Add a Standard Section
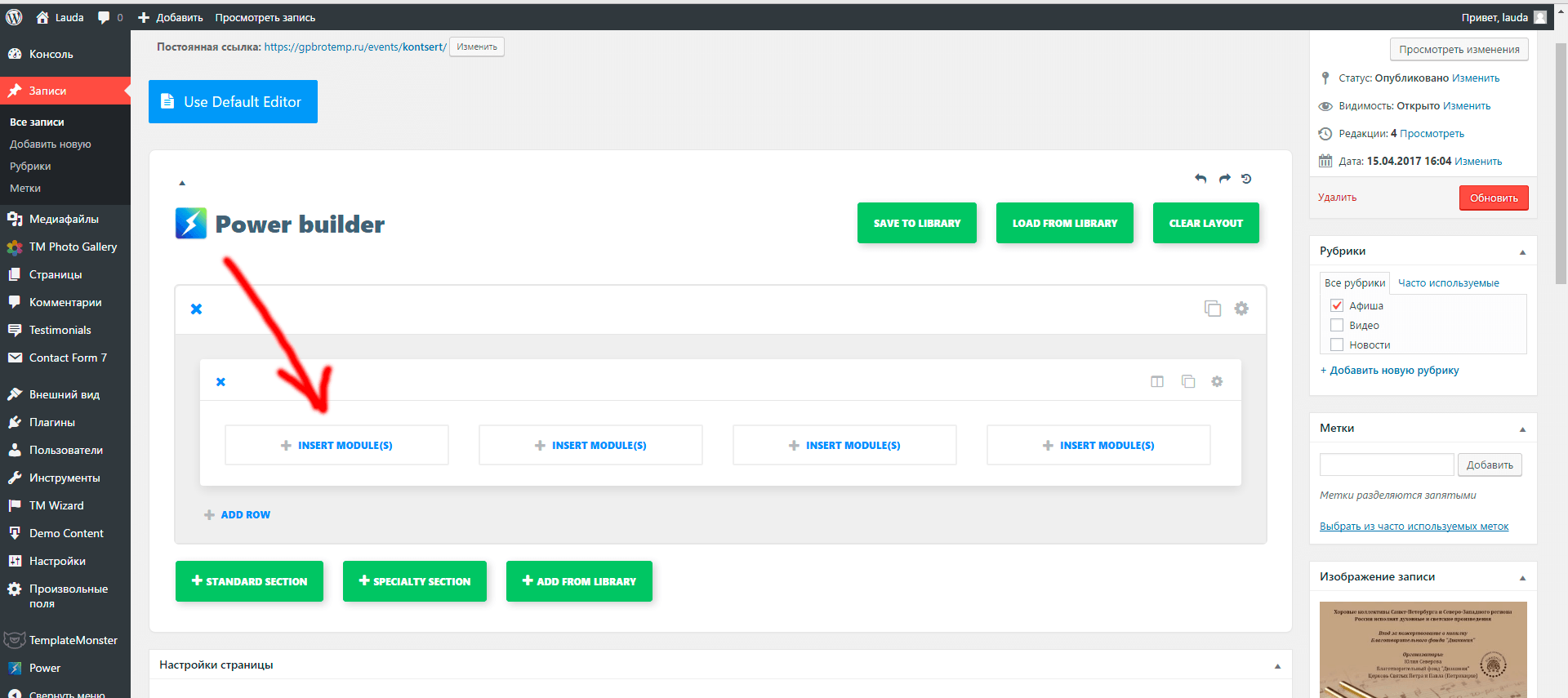Screen dimensions: 1568x698 [249, 581]
